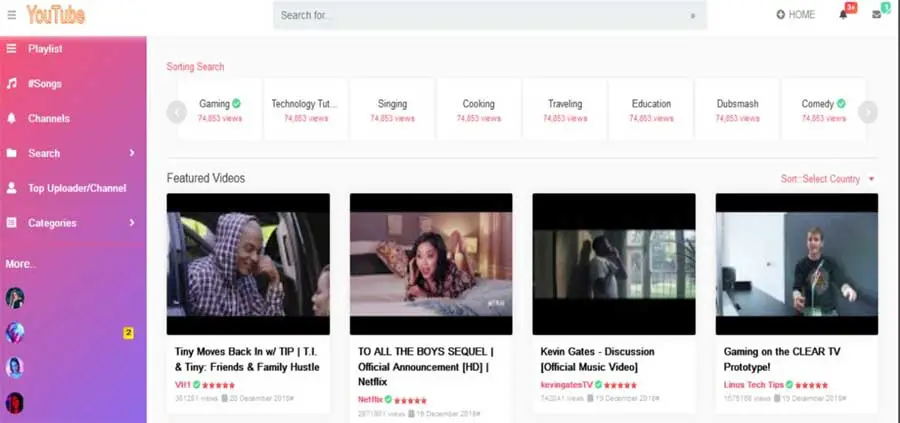Click the YouTube logo
Image resolution: width=900 pixels, height=423 pixels.
click(x=56, y=15)
